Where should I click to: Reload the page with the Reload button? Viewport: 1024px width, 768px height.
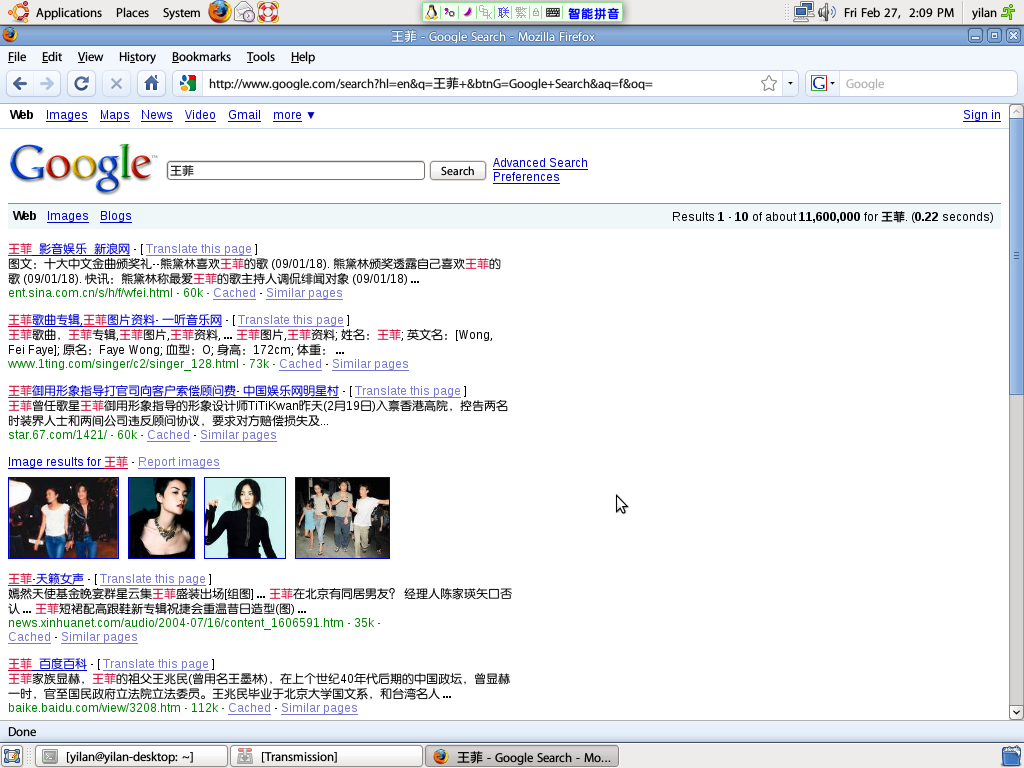(82, 84)
